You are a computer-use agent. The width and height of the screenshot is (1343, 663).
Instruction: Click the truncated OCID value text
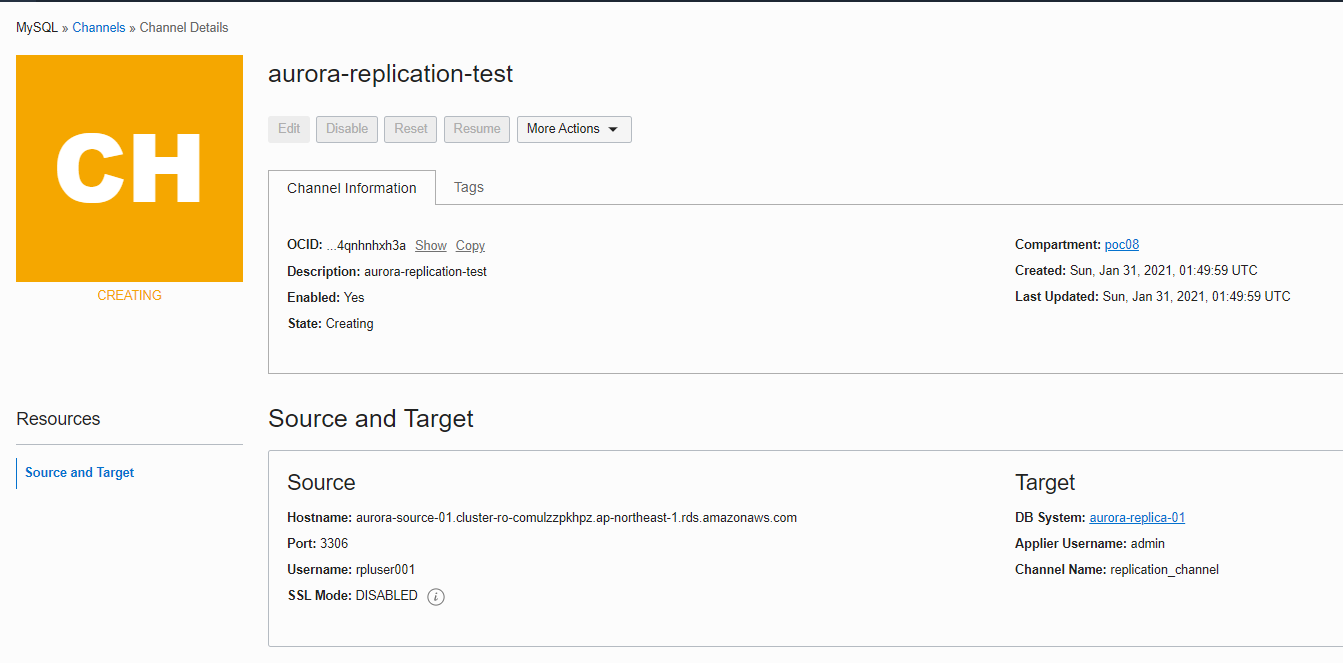tap(366, 245)
